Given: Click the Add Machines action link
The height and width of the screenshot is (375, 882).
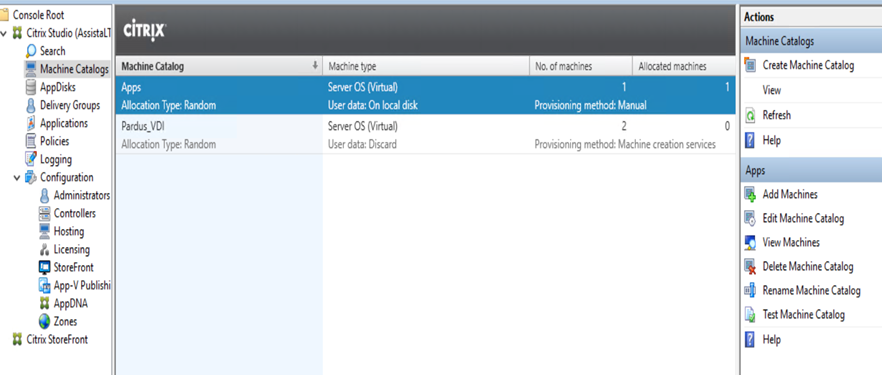Looking at the screenshot, I should pos(790,195).
